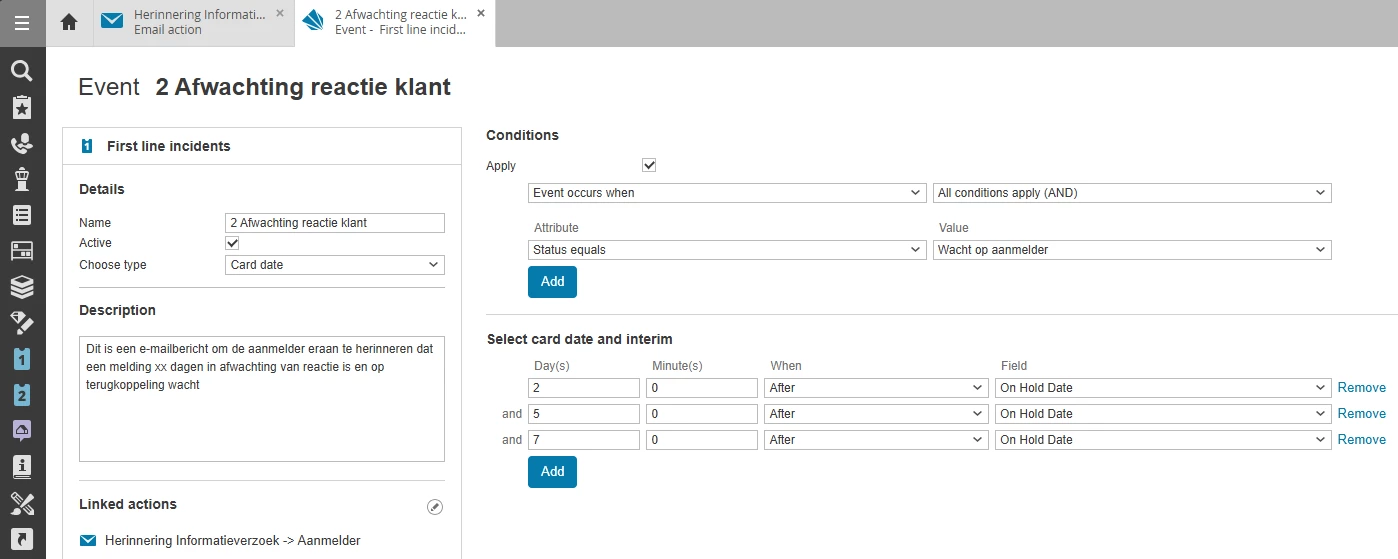
Task: Open the hamburger main menu
Action: pyautogui.click(x=22, y=22)
